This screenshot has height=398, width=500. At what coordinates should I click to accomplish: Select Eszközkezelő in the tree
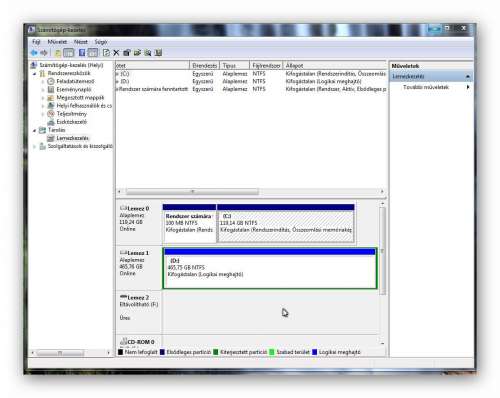click(x=71, y=122)
